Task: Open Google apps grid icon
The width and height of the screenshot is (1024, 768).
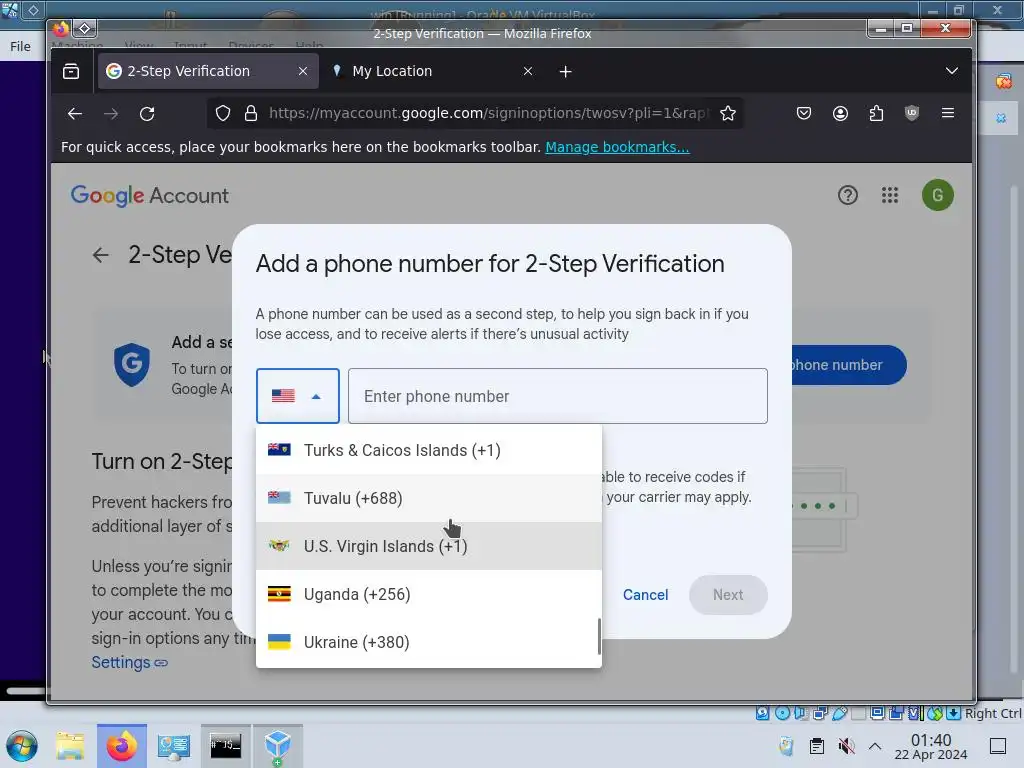Action: [x=889, y=195]
